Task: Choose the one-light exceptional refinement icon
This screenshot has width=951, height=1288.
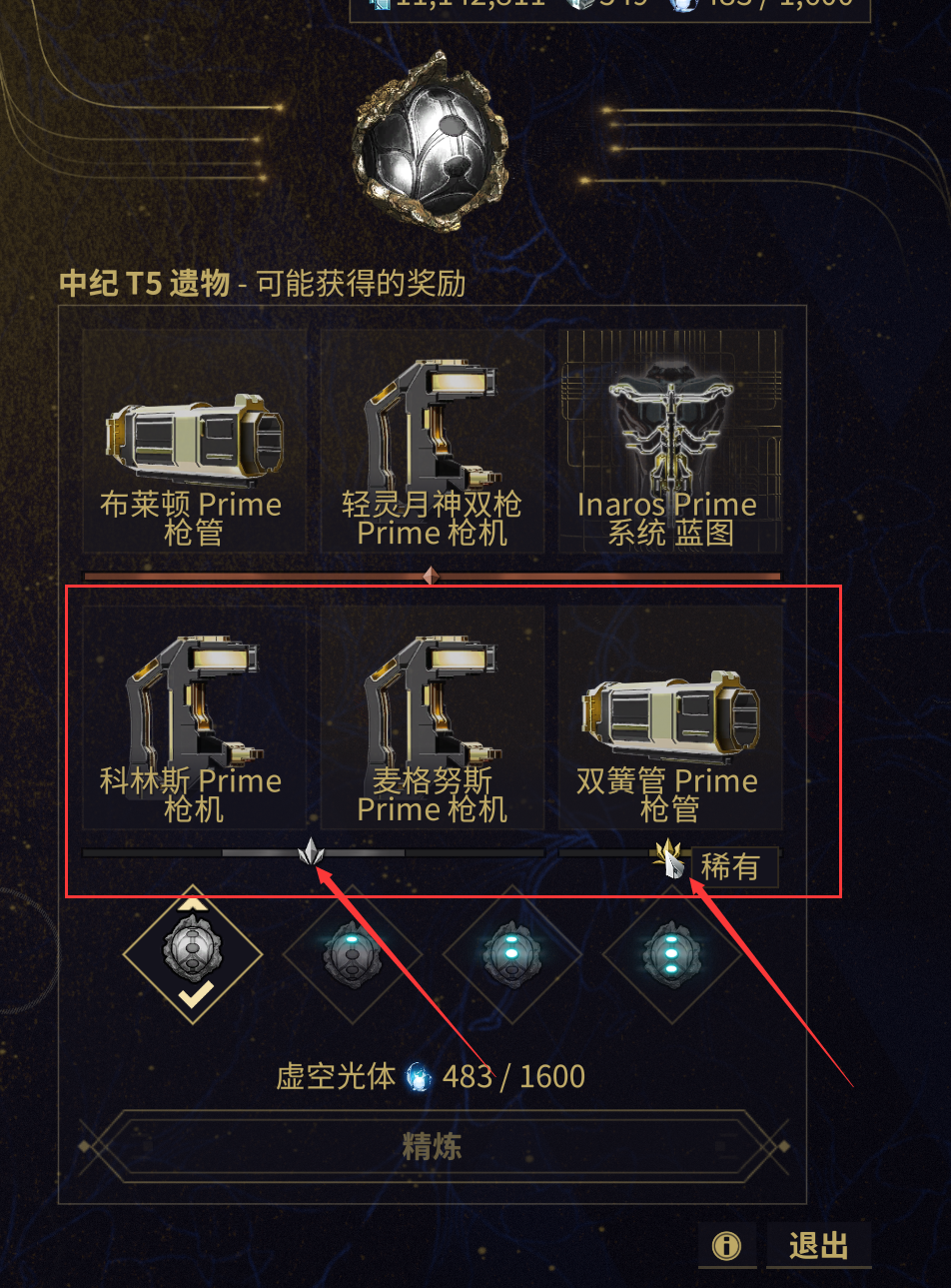Action: [353, 954]
